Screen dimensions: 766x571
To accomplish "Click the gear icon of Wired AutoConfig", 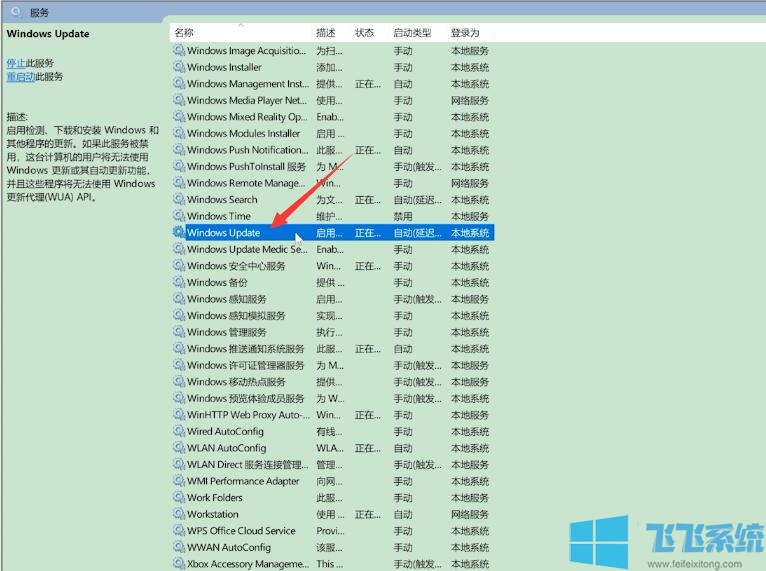I will (179, 431).
